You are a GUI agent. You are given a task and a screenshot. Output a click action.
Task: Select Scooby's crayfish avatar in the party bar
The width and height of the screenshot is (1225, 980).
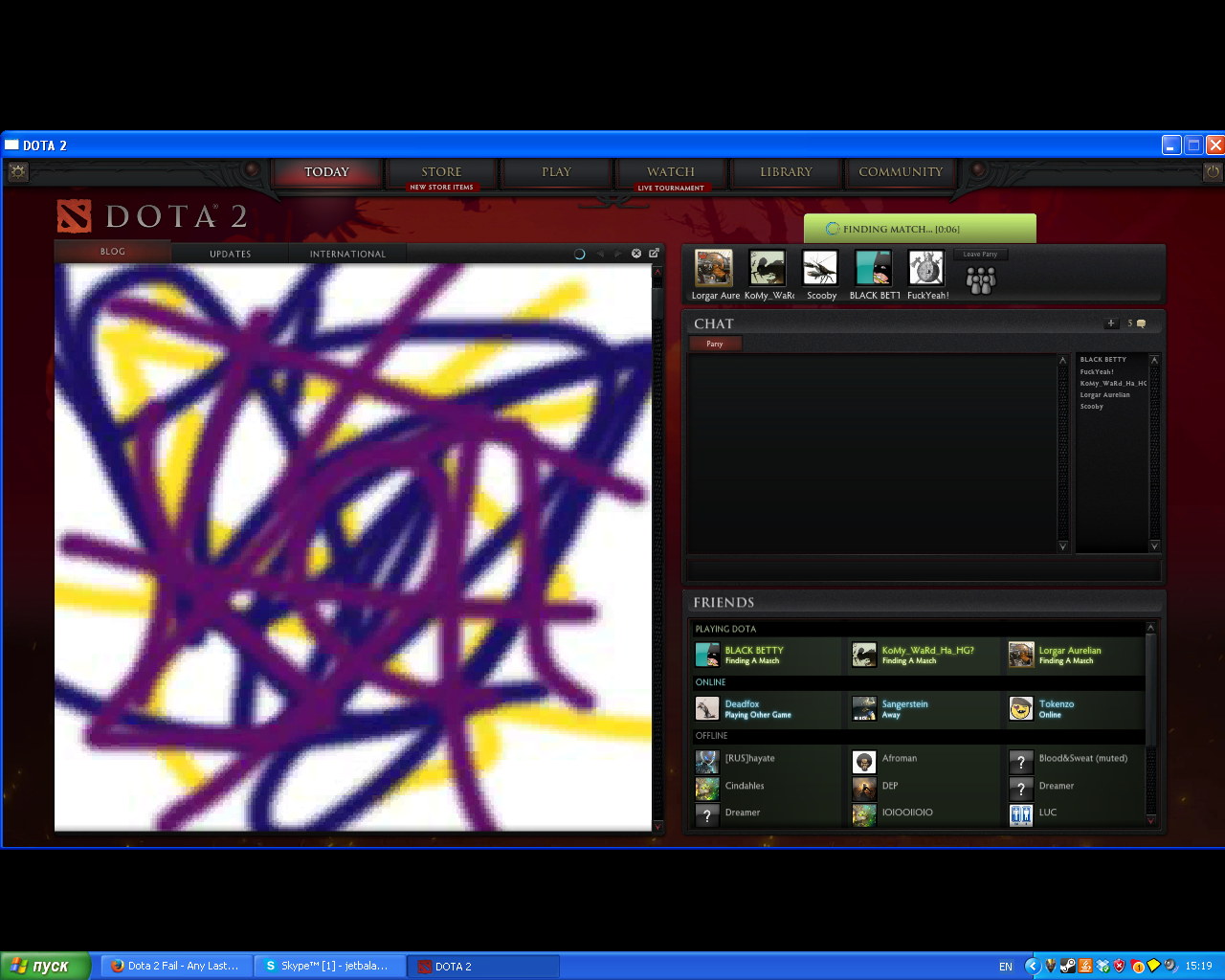(x=820, y=268)
